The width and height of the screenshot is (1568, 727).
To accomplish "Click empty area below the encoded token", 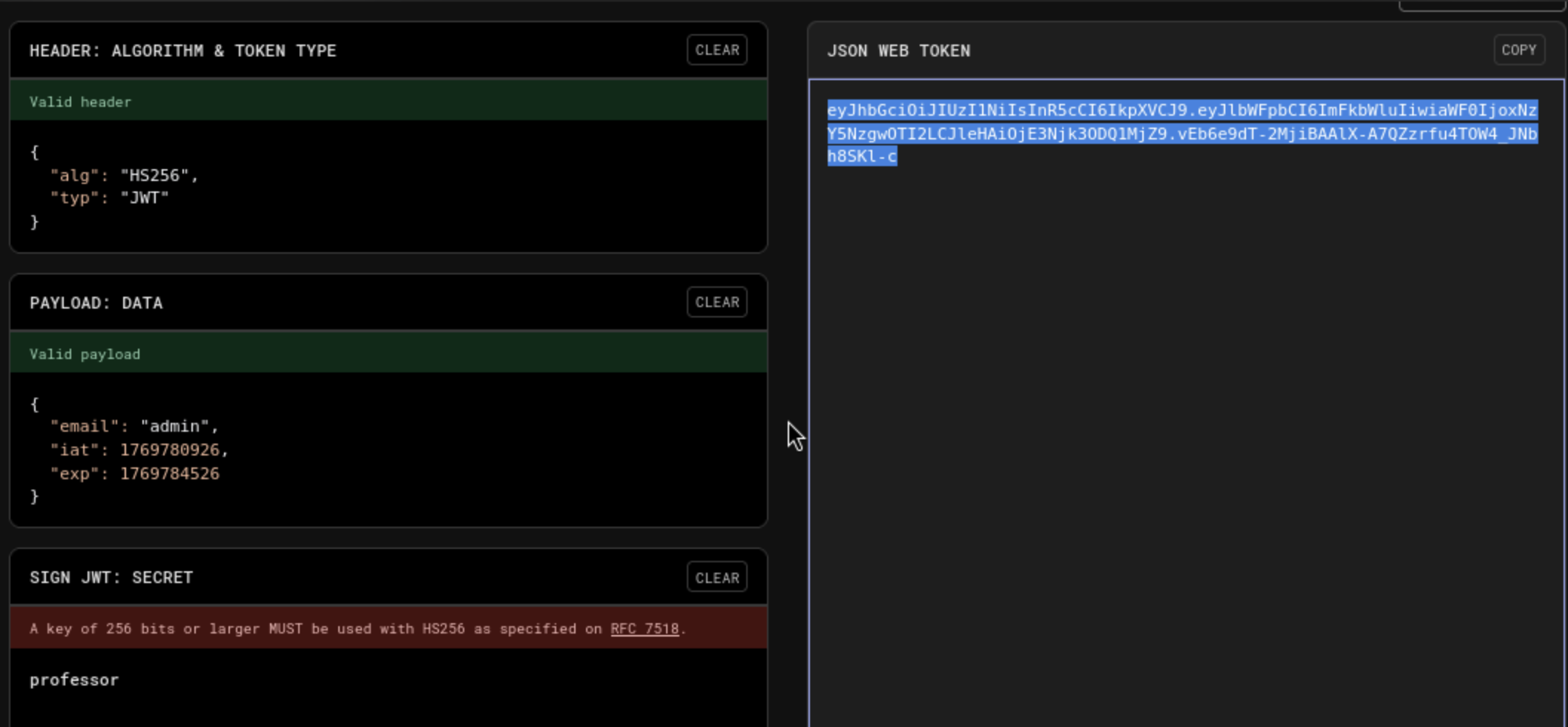I will 1185,445.
